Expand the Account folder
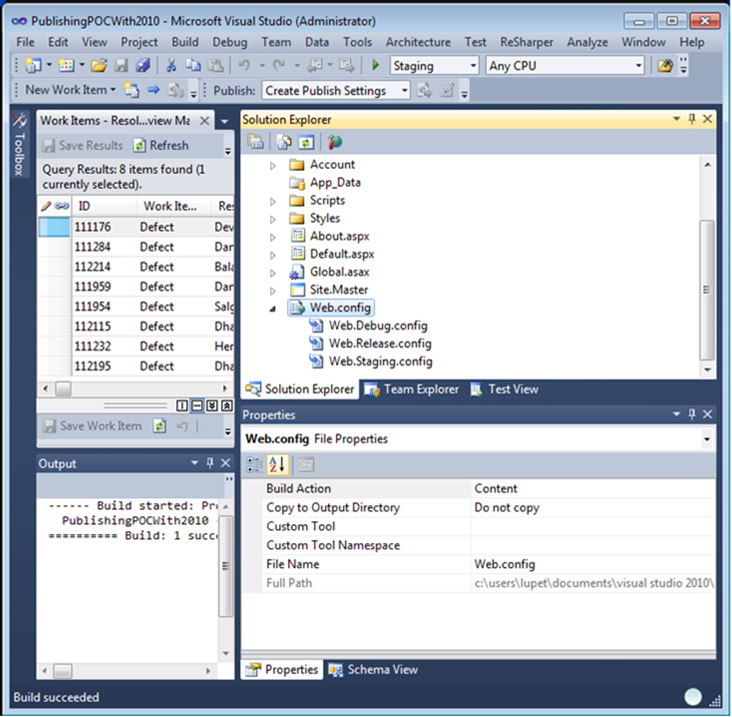The width and height of the screenshot is (732, 717). 273,165
